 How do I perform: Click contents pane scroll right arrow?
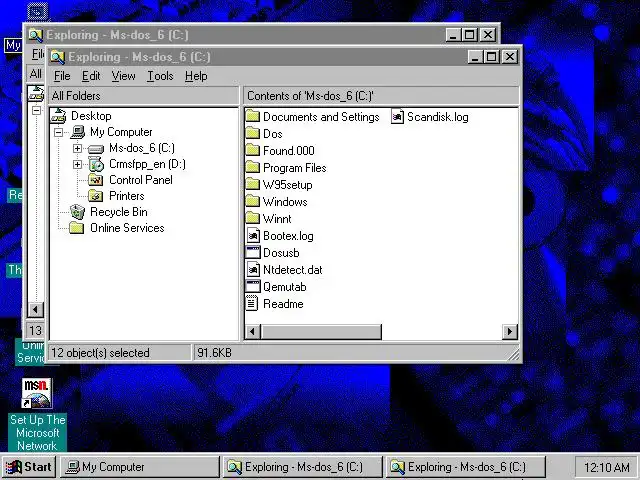[509, 331]
